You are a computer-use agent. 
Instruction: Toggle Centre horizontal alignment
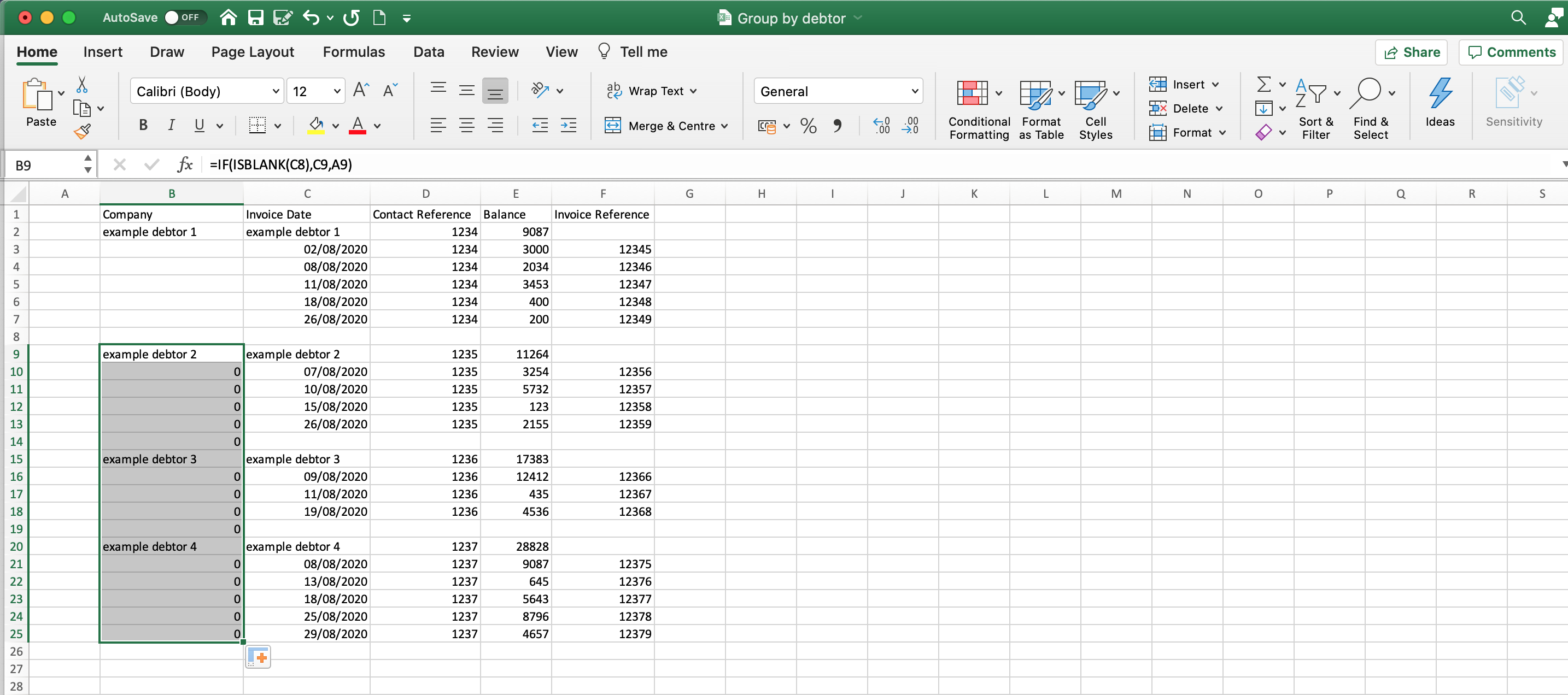point(467,125)
